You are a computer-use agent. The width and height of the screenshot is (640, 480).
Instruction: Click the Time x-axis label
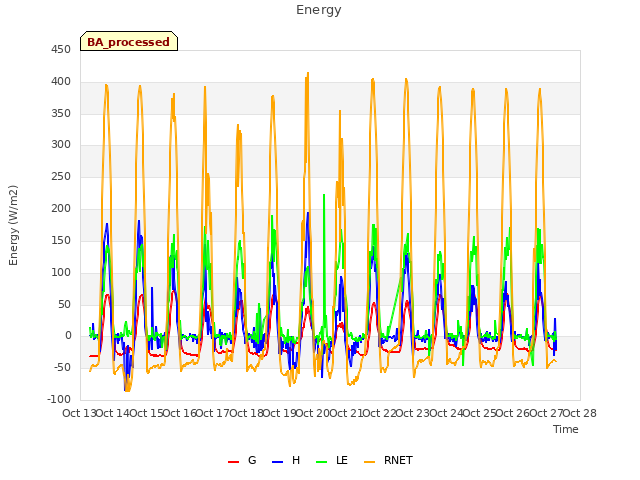[x=566, y=429]
